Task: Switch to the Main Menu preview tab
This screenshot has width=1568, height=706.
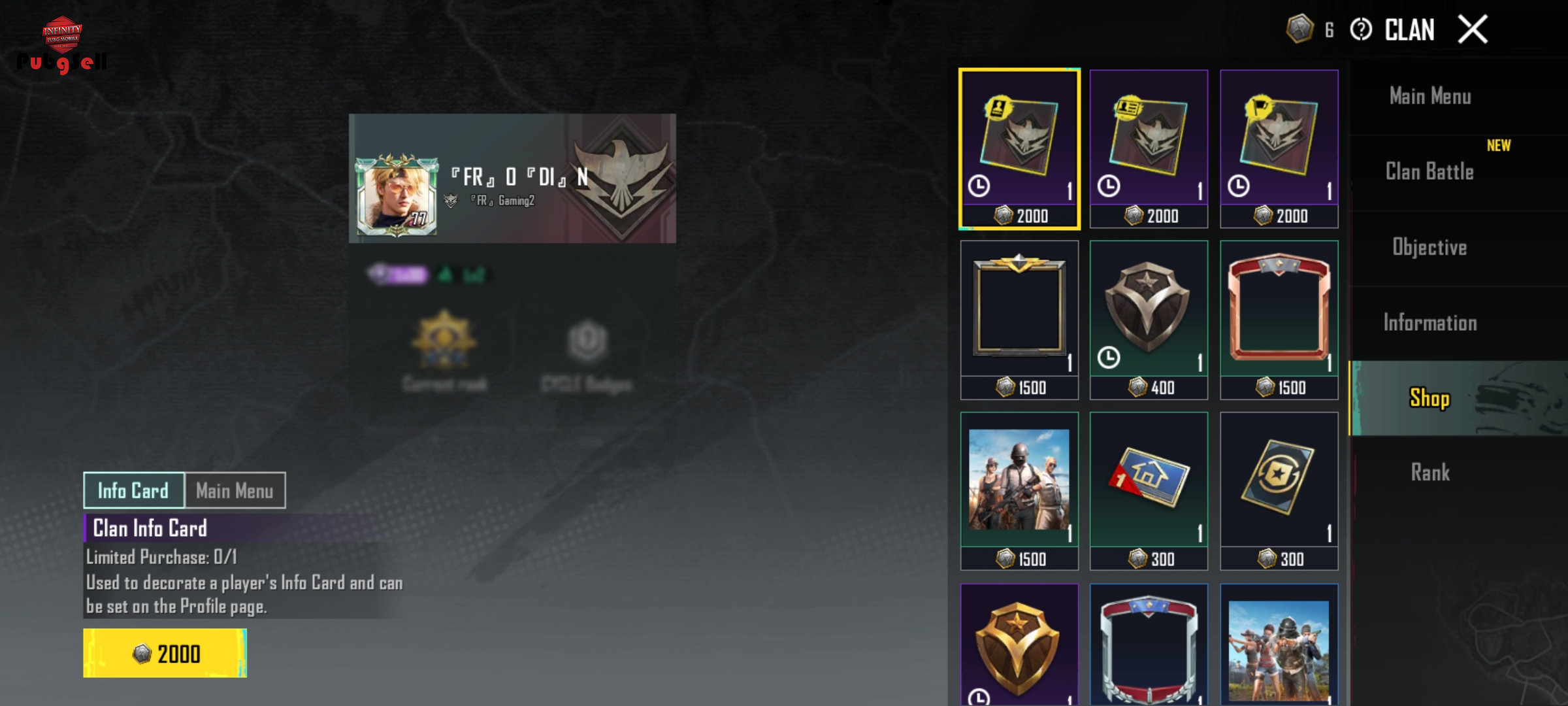Action: click(235, 490)
